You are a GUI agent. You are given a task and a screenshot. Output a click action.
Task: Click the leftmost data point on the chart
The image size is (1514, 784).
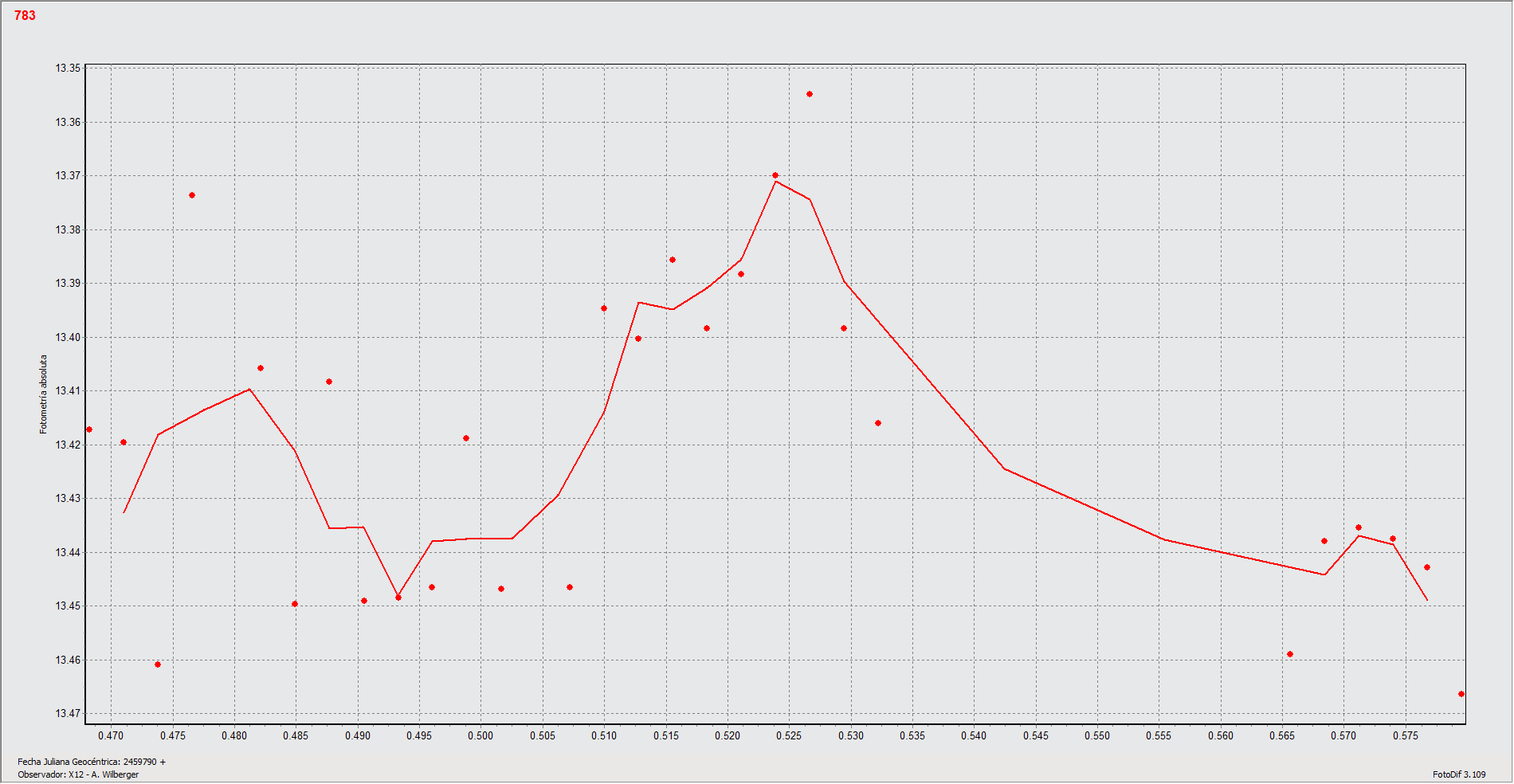click(x=89, y=429)
